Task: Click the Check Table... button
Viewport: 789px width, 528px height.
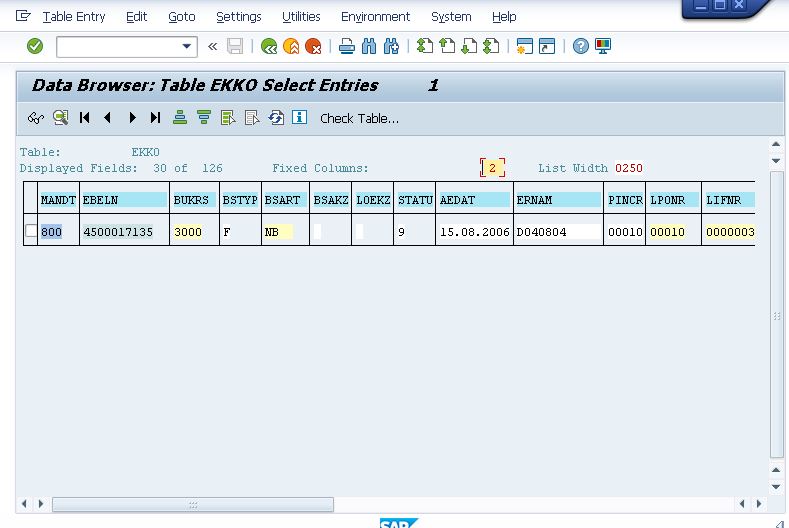Action: 359,119
